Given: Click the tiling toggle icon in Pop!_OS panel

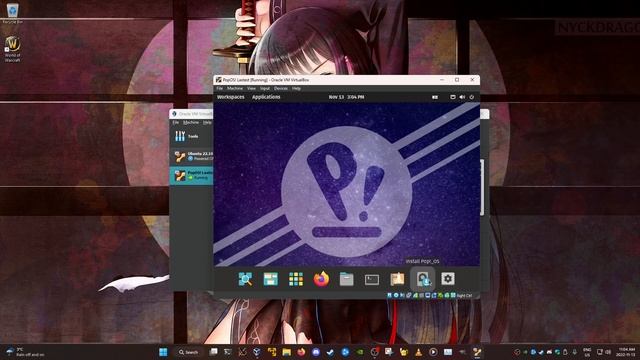Looking at the screenshot, I should (x=435, y=97).
